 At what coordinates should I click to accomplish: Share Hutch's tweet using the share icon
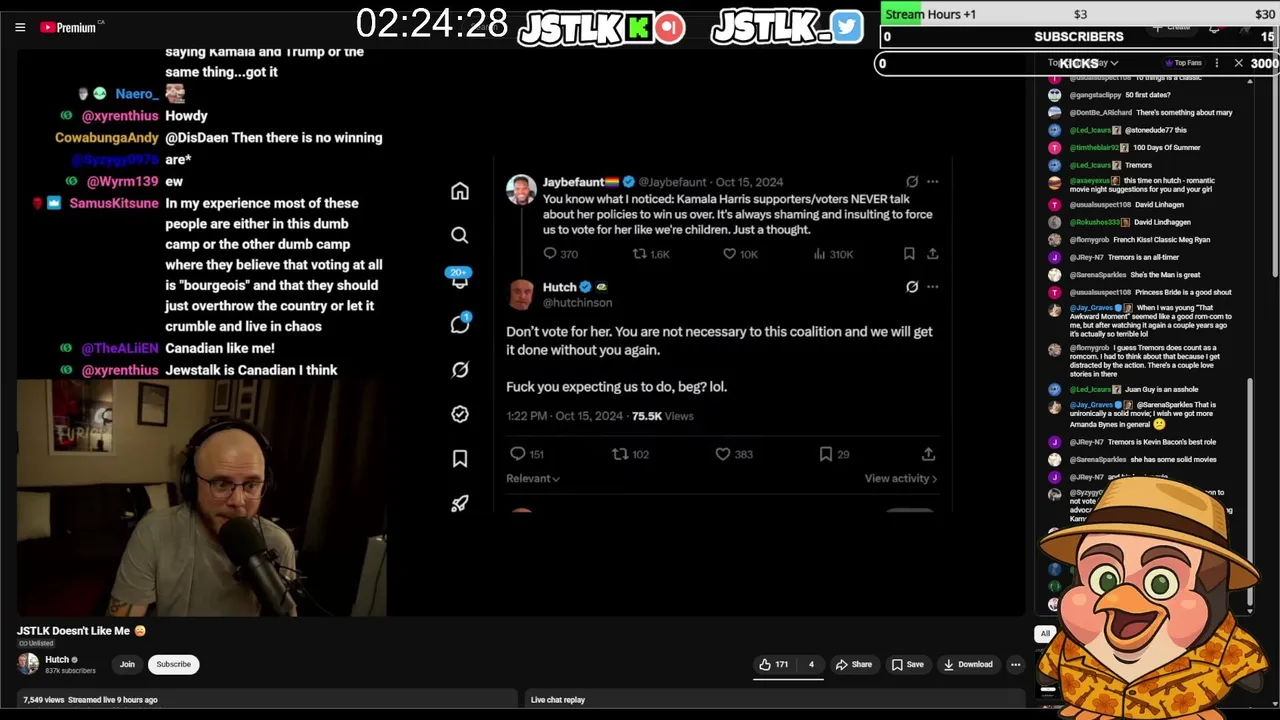[x=928, y=454]
